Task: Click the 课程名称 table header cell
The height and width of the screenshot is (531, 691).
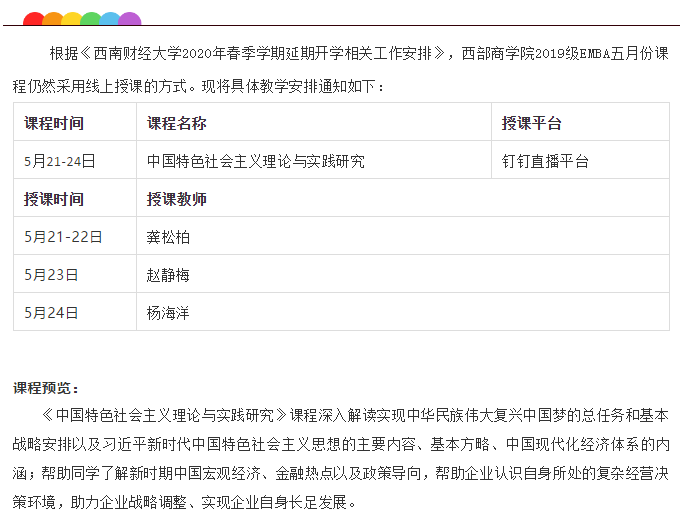Action: 177,123
